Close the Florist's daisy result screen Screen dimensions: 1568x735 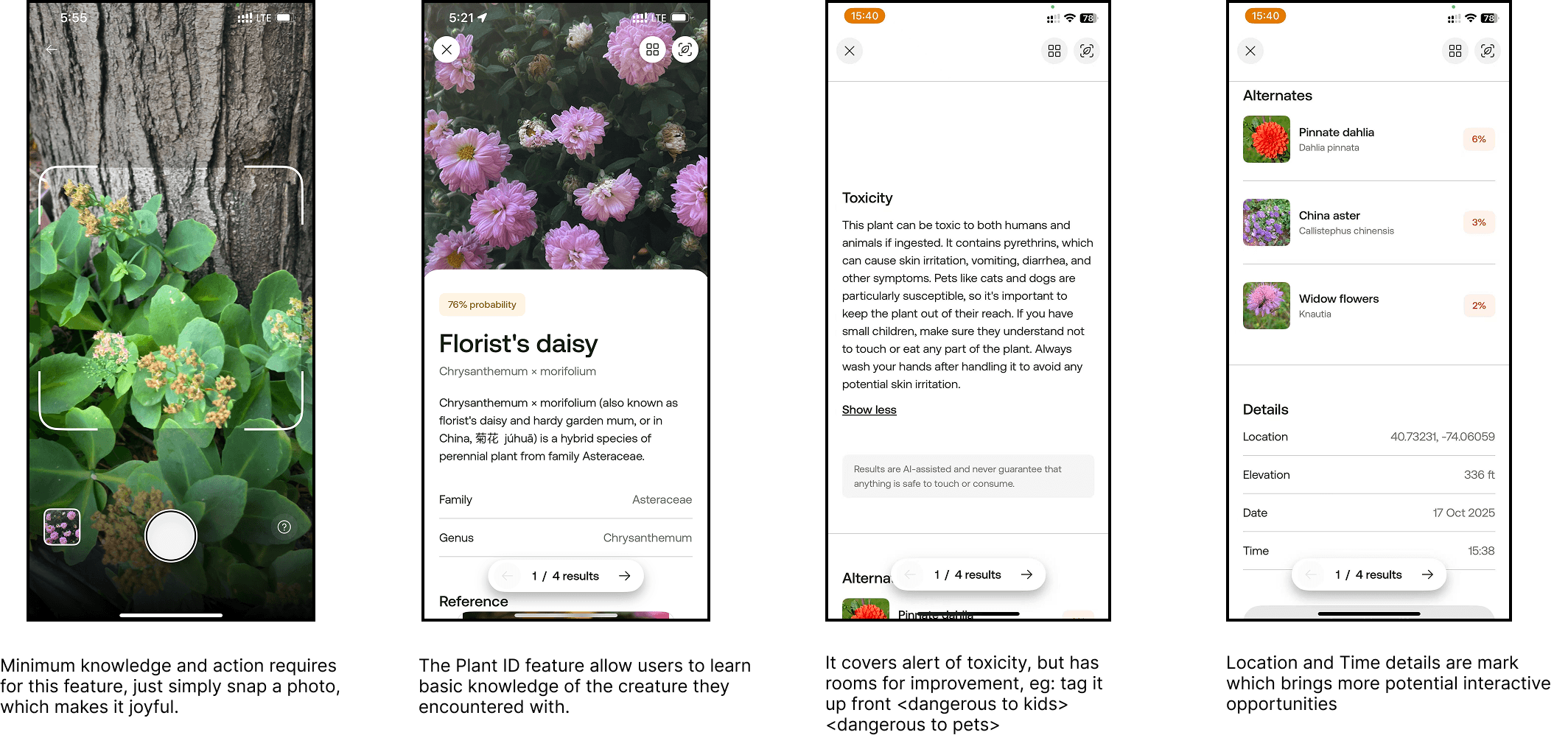[x=447, y=49]
